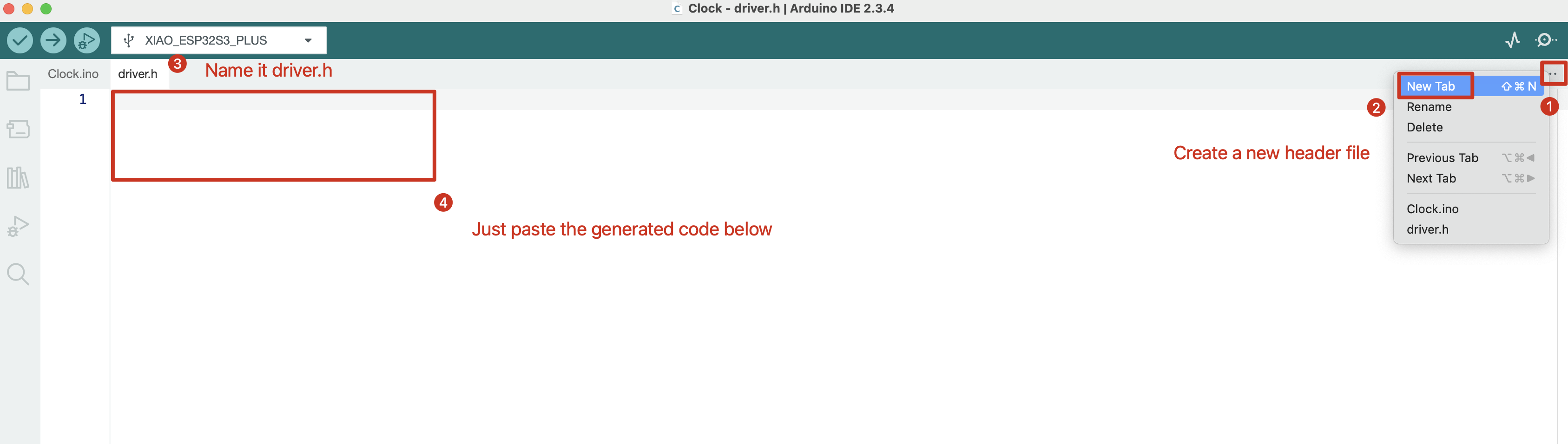Open the Boards Manager sidebar
The image size is (1568, 444).
[18, 129]
